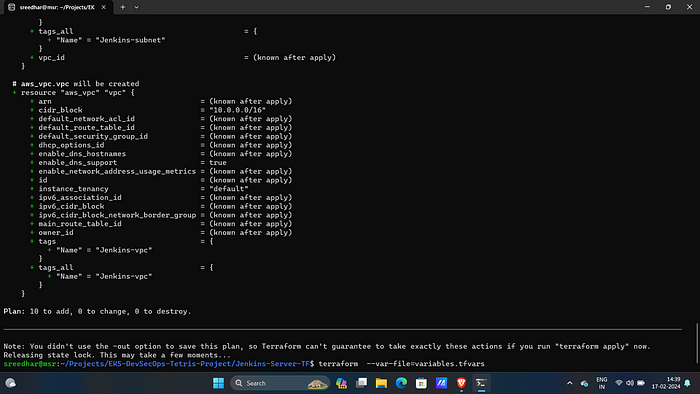Open the clock and date panel
Viewport: 700px width, 394px height.
(x=666, y=383)
